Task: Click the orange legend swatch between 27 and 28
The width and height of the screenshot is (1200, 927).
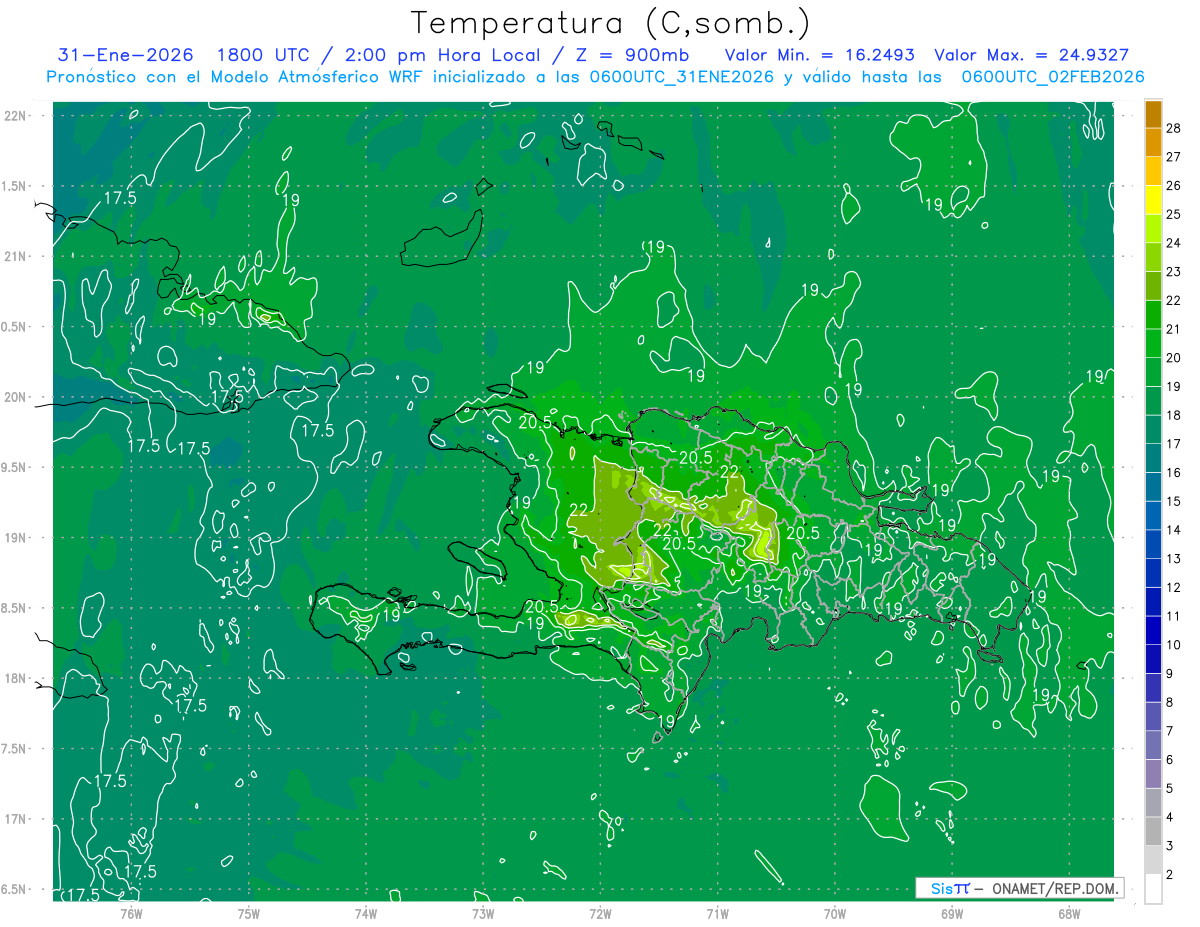Action: (1153, 142)
